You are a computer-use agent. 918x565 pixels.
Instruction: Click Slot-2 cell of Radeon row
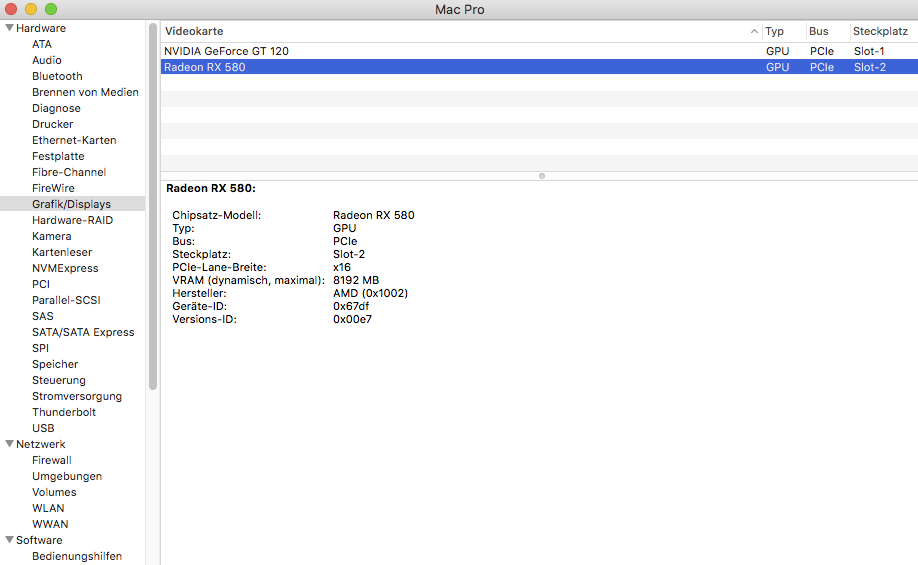click(869, 67)
